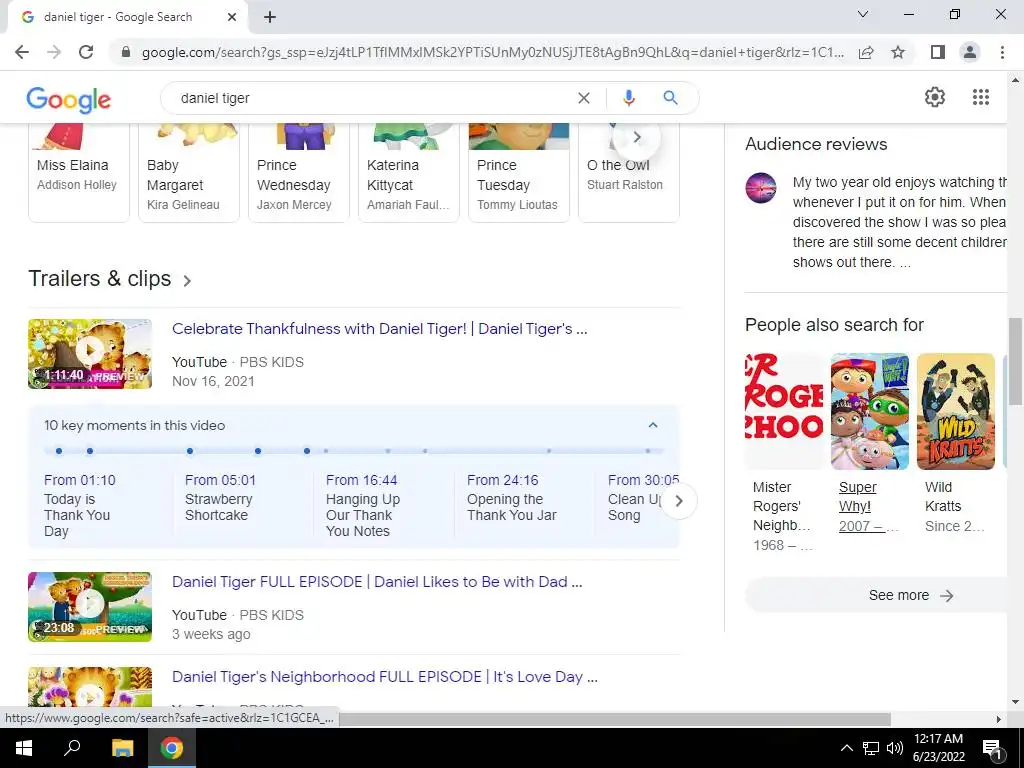Image resolution: width=1024 pixels, height=768 pixels.
Task: Open Prince Wednesday cast card
Action: (x=298, y=173)
